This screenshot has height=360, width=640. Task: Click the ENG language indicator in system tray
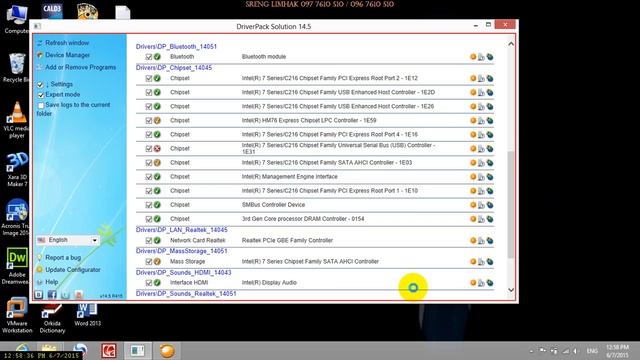point(592,351)
